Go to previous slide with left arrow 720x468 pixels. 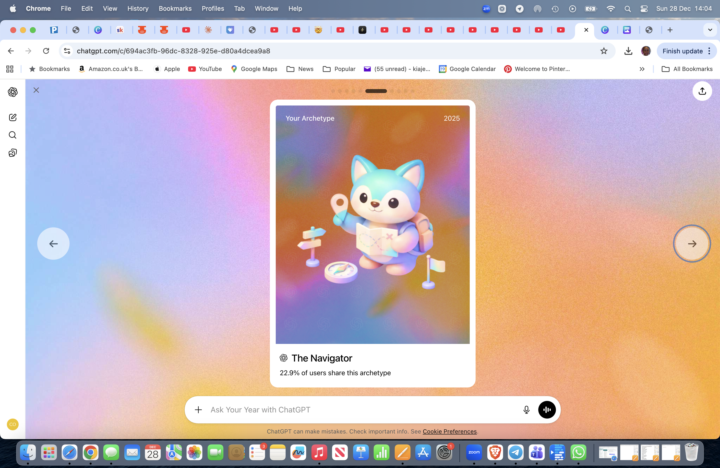(53, 244)
